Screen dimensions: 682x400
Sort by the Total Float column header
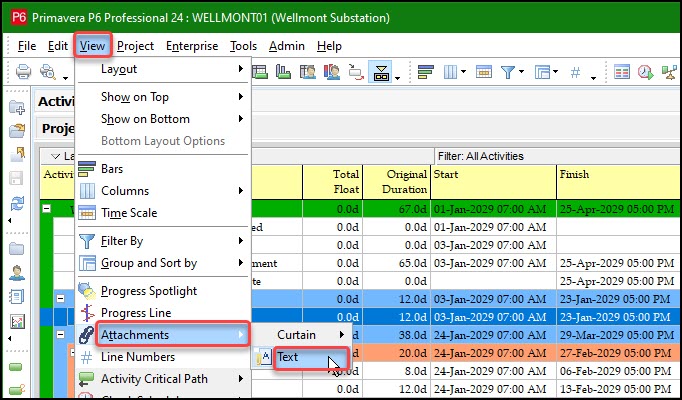click(x=333, y=182)
